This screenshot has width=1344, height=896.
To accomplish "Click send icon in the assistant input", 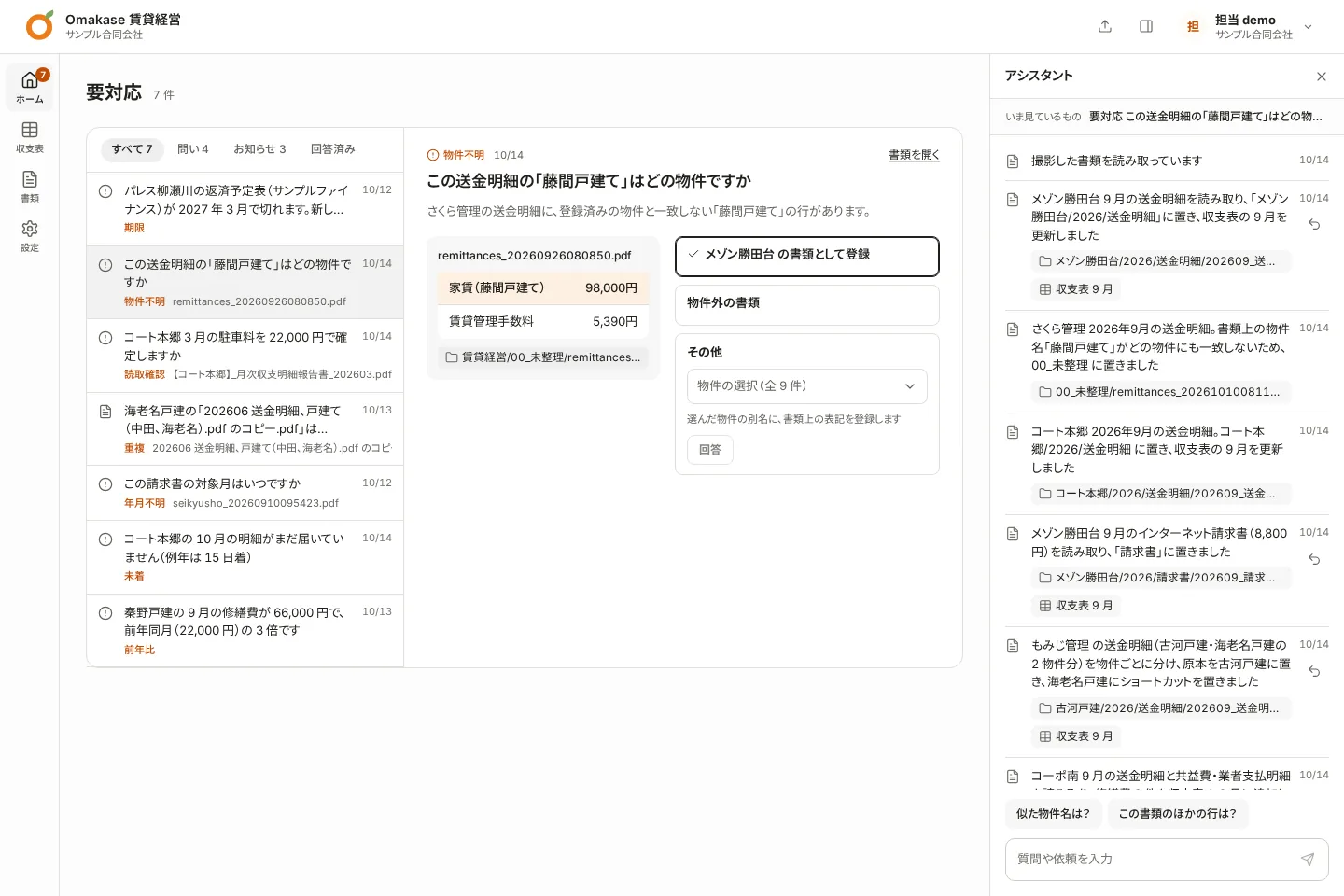I will click(1308, 860).
